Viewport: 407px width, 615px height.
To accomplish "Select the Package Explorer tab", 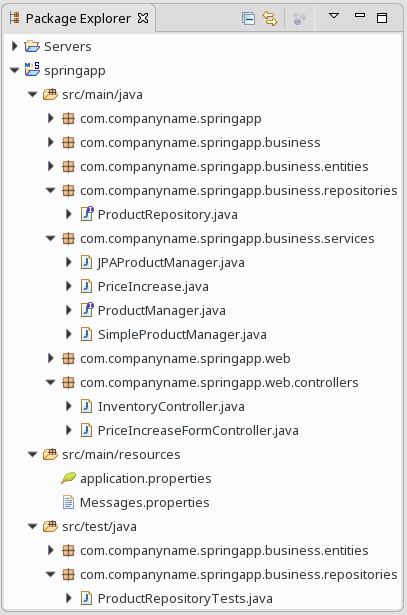I will (x=78, y=18).
